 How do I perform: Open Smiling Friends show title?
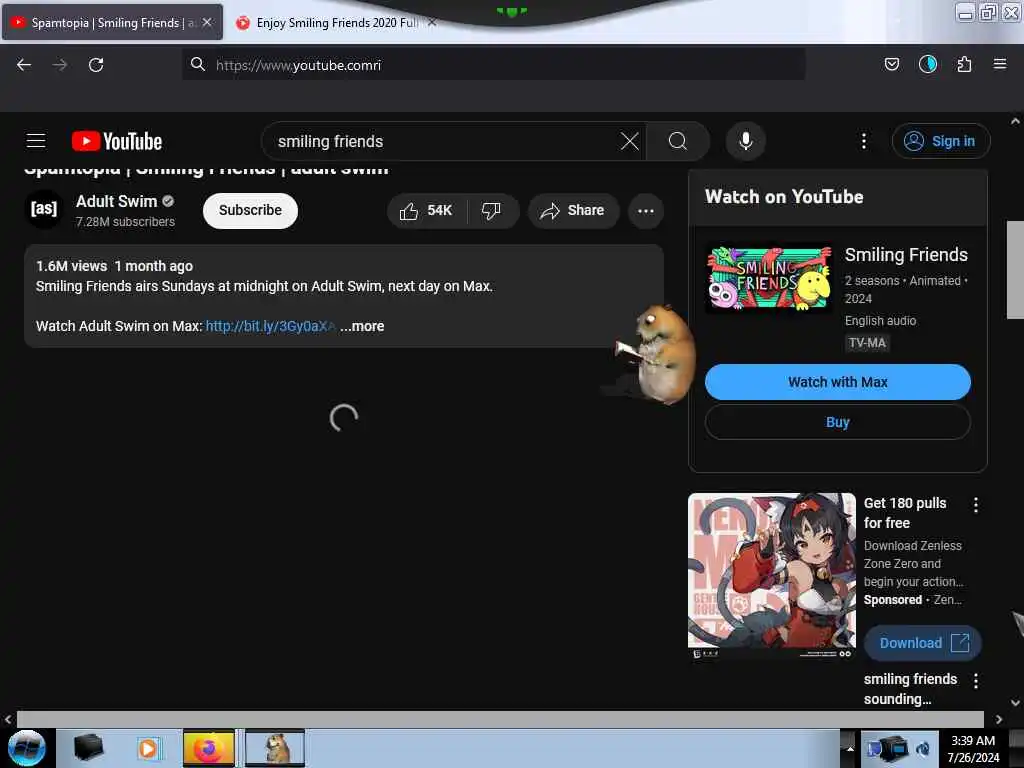tap(906, 255)
